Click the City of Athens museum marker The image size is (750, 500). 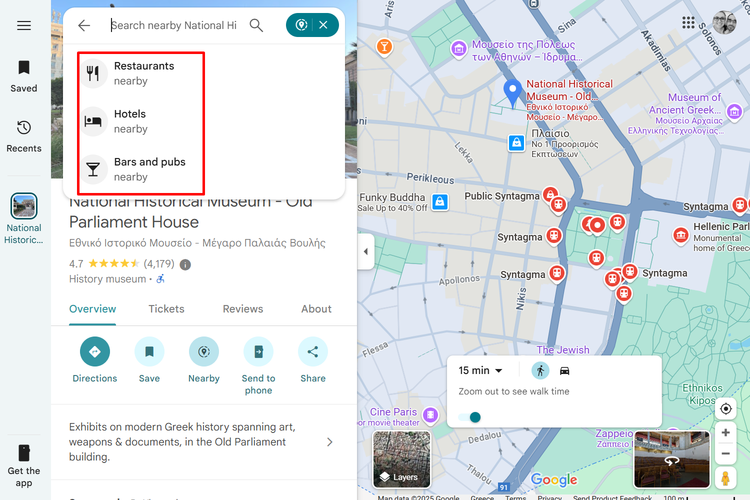(459, 48)
